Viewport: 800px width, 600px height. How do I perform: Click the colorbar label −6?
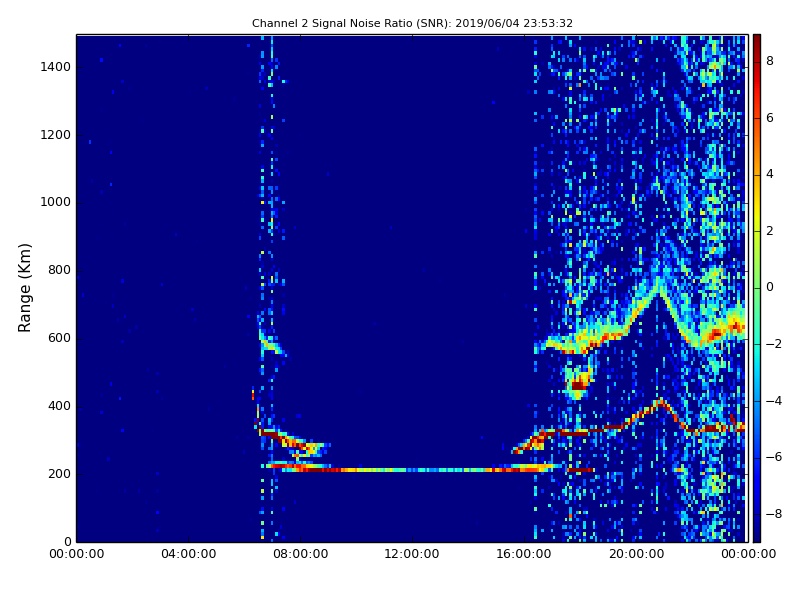click(773, 457)
